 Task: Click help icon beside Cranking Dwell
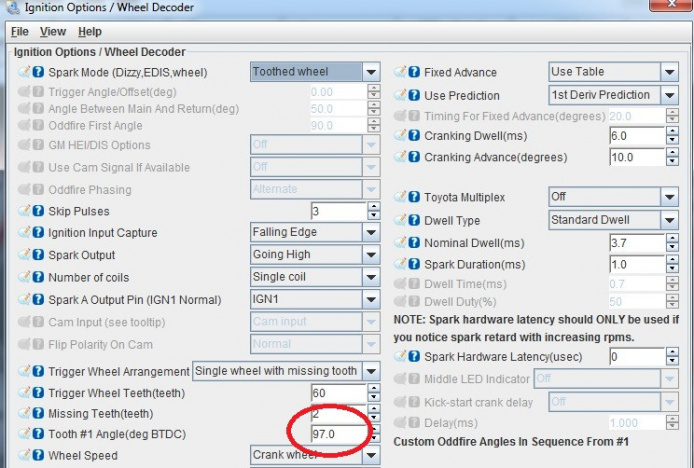pos(414,135)
